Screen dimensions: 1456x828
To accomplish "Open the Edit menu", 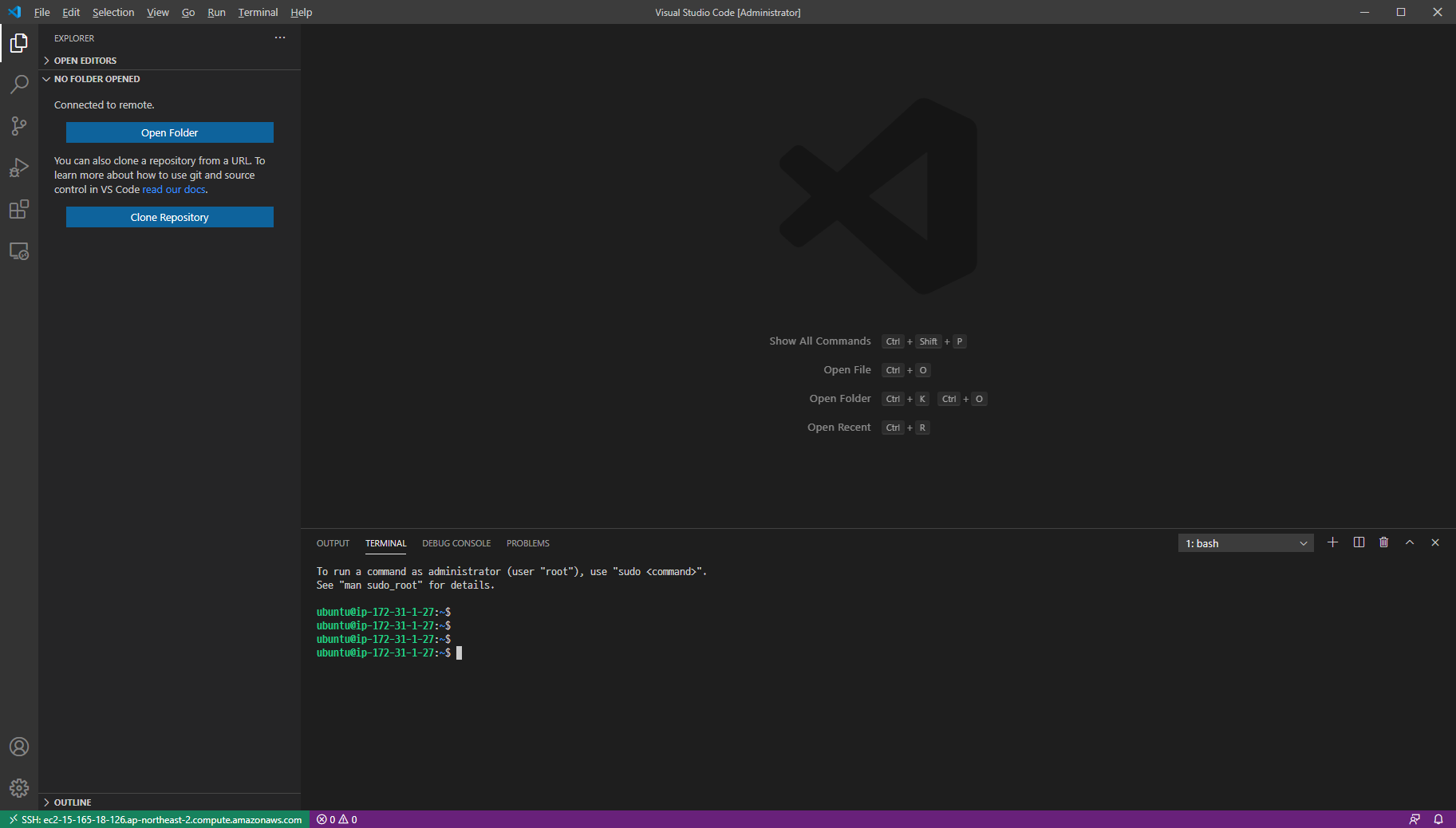I will click(x=71, y=12).
